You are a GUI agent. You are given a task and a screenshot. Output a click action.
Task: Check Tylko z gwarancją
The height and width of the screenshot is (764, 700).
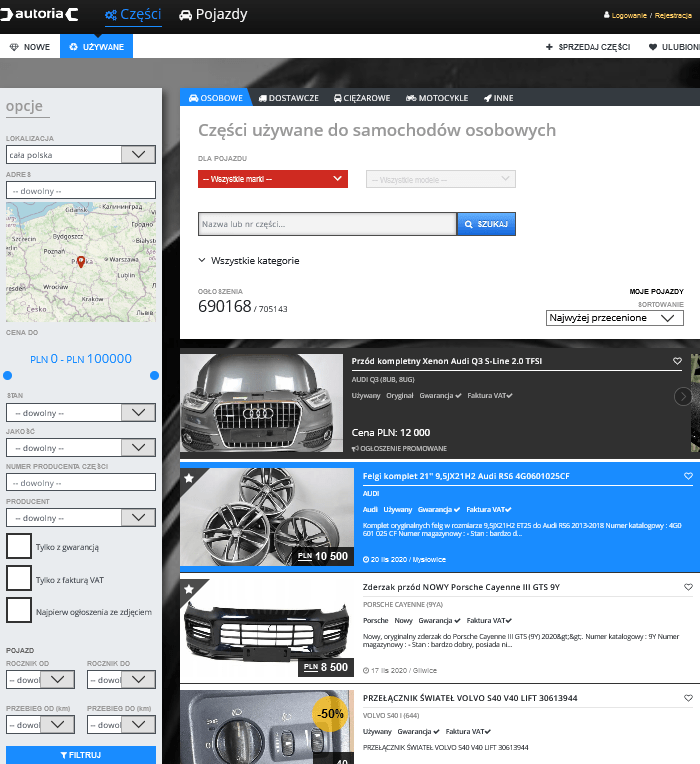pos(19,546)
